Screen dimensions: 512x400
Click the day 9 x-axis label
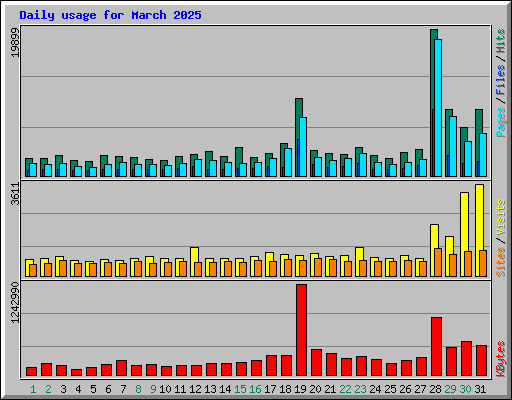[x=153, y=389]
